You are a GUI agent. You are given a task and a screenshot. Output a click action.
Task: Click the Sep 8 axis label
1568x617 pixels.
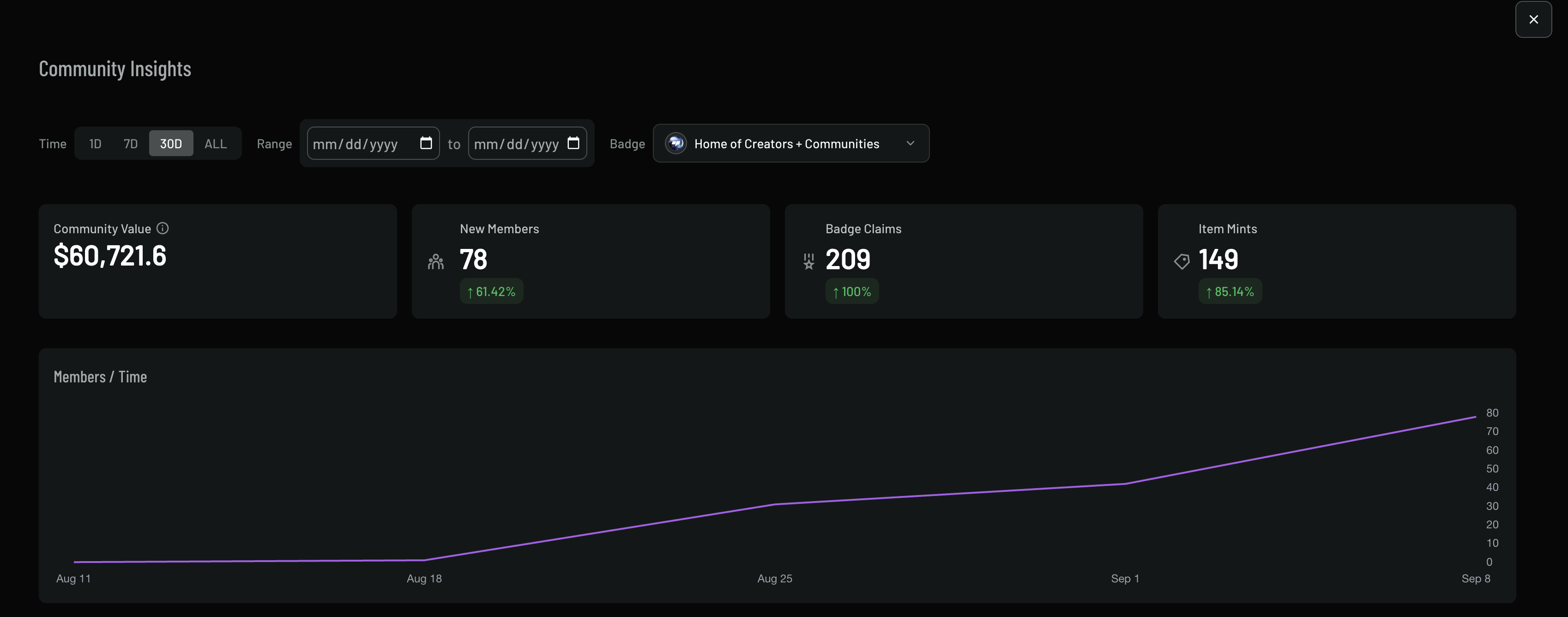coord(1476,579)
